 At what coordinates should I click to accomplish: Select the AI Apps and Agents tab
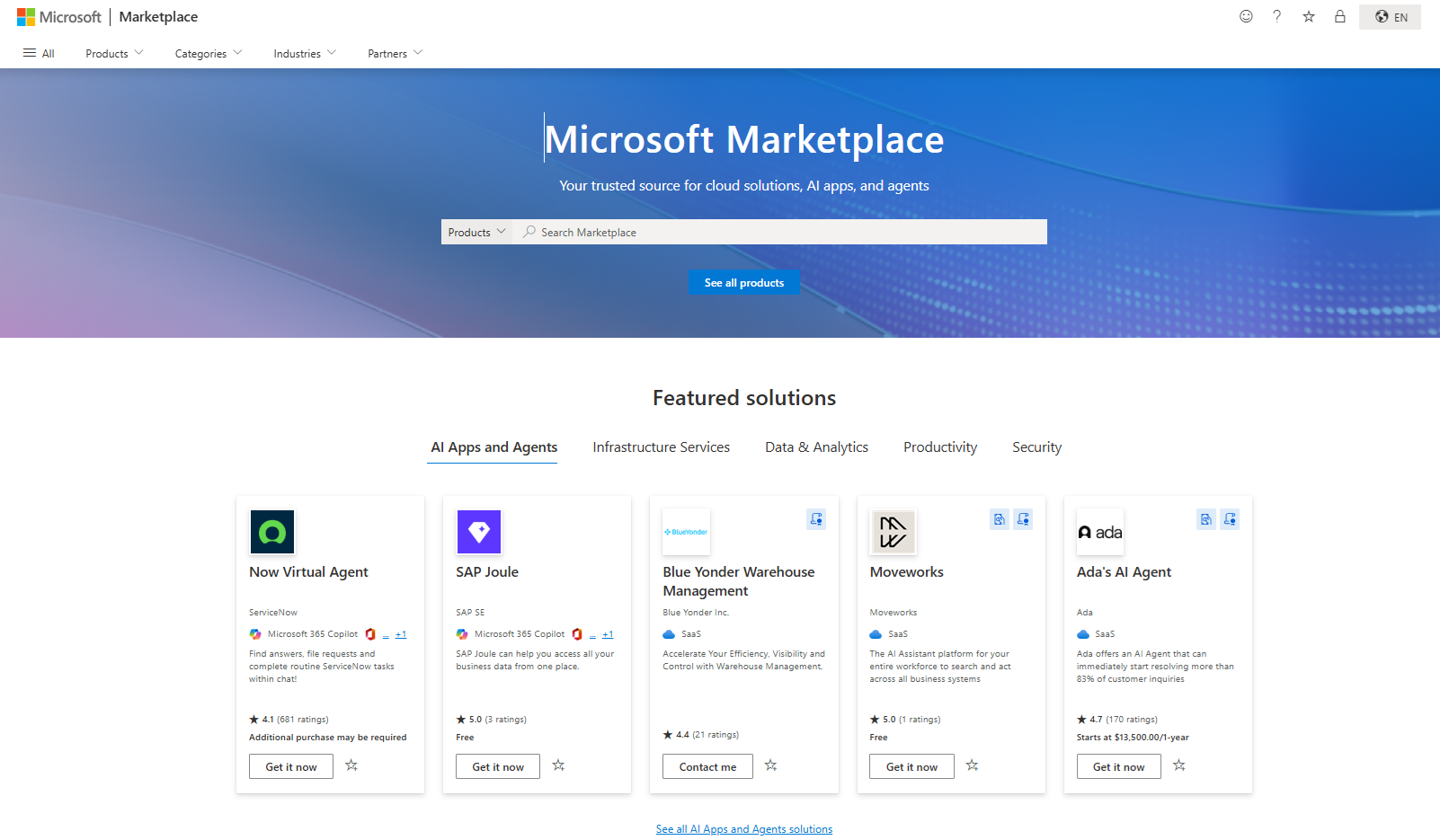494,447
